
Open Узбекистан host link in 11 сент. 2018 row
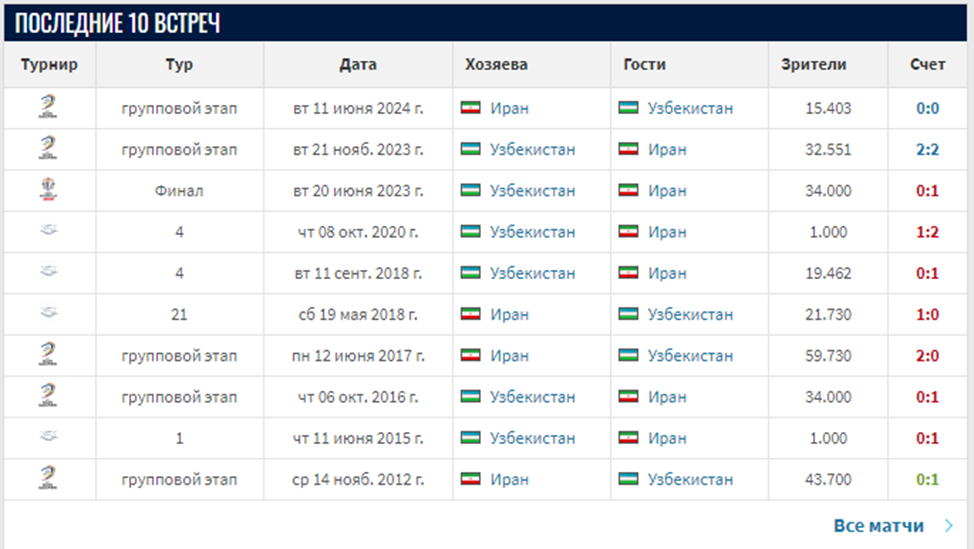(x=532, y=273)
